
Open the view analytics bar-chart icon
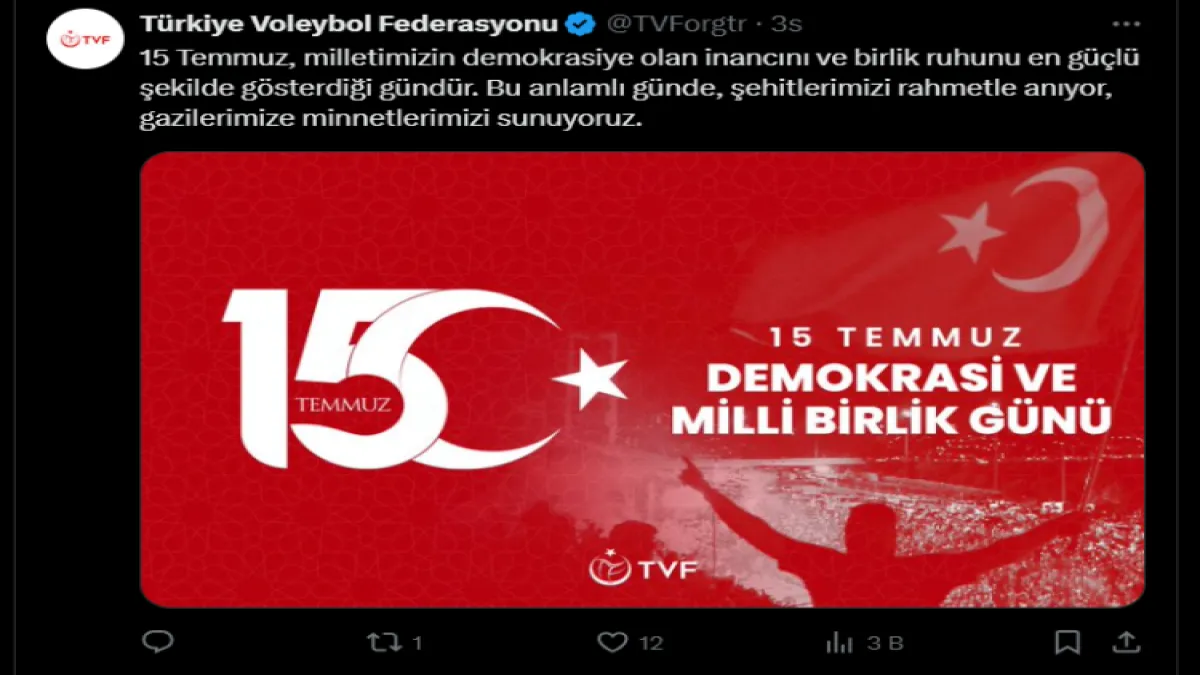839,642
